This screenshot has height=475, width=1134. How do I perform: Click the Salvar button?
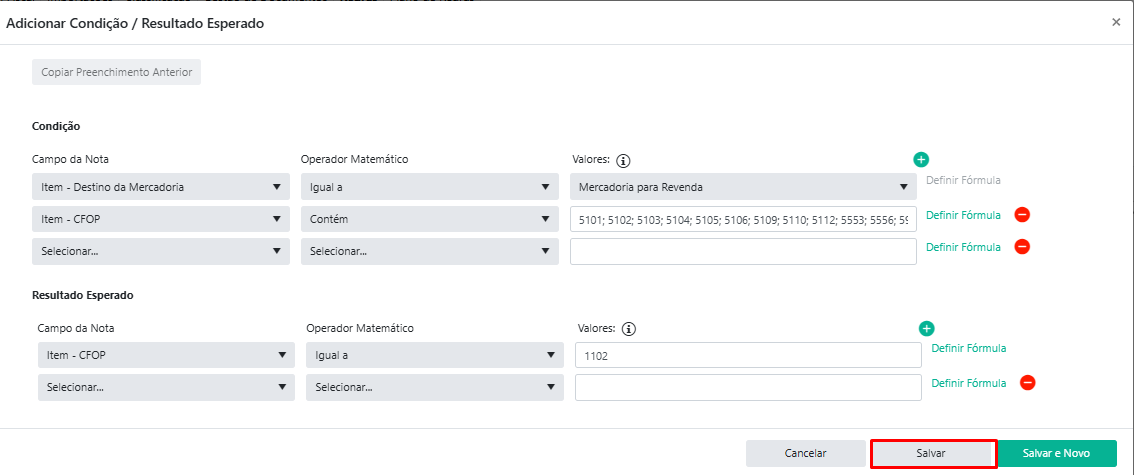[x=932, y=453]
